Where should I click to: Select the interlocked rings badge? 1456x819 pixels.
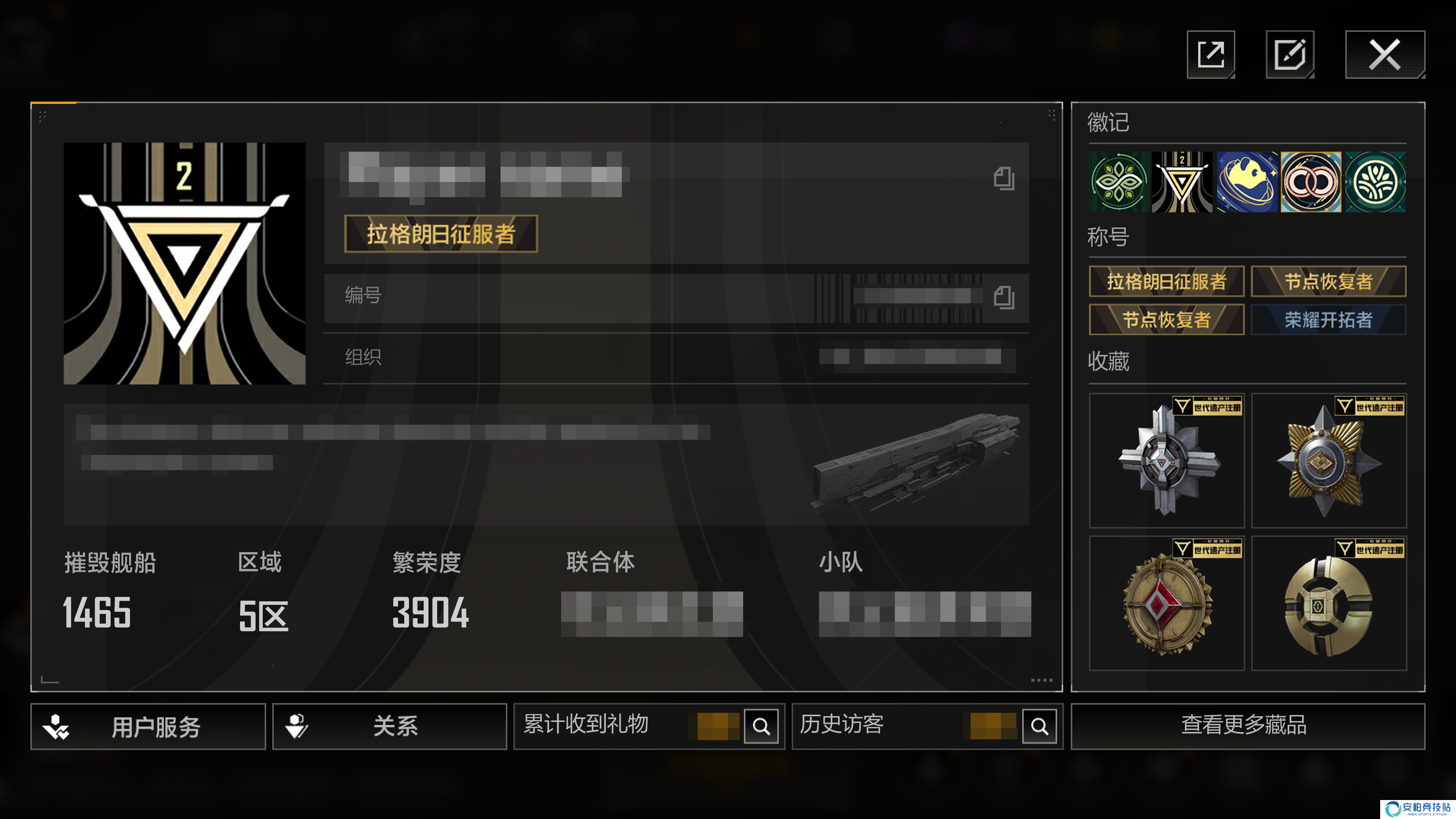click(x=1311, y=182)
